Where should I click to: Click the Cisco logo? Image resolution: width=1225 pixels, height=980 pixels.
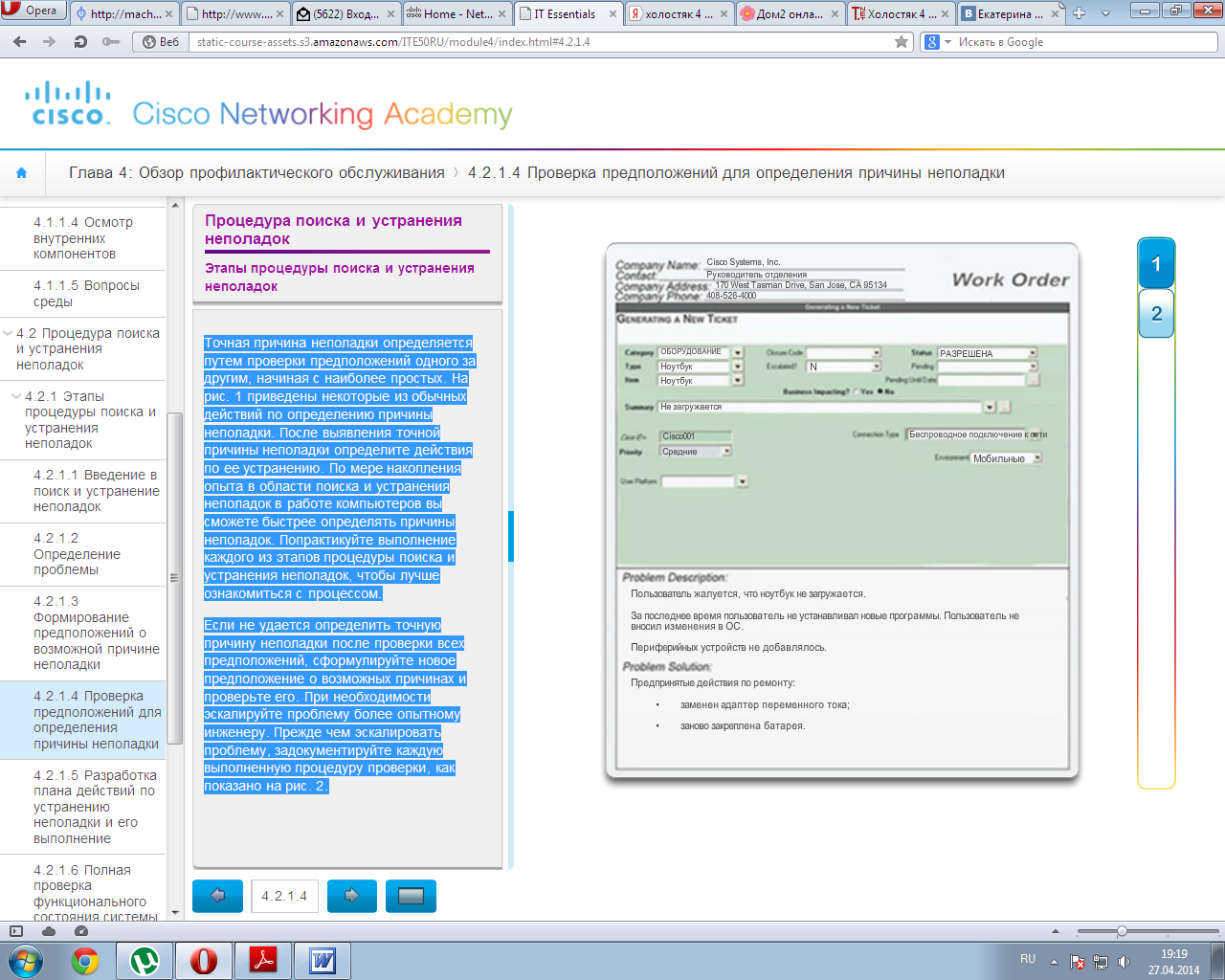coord(67,103)
